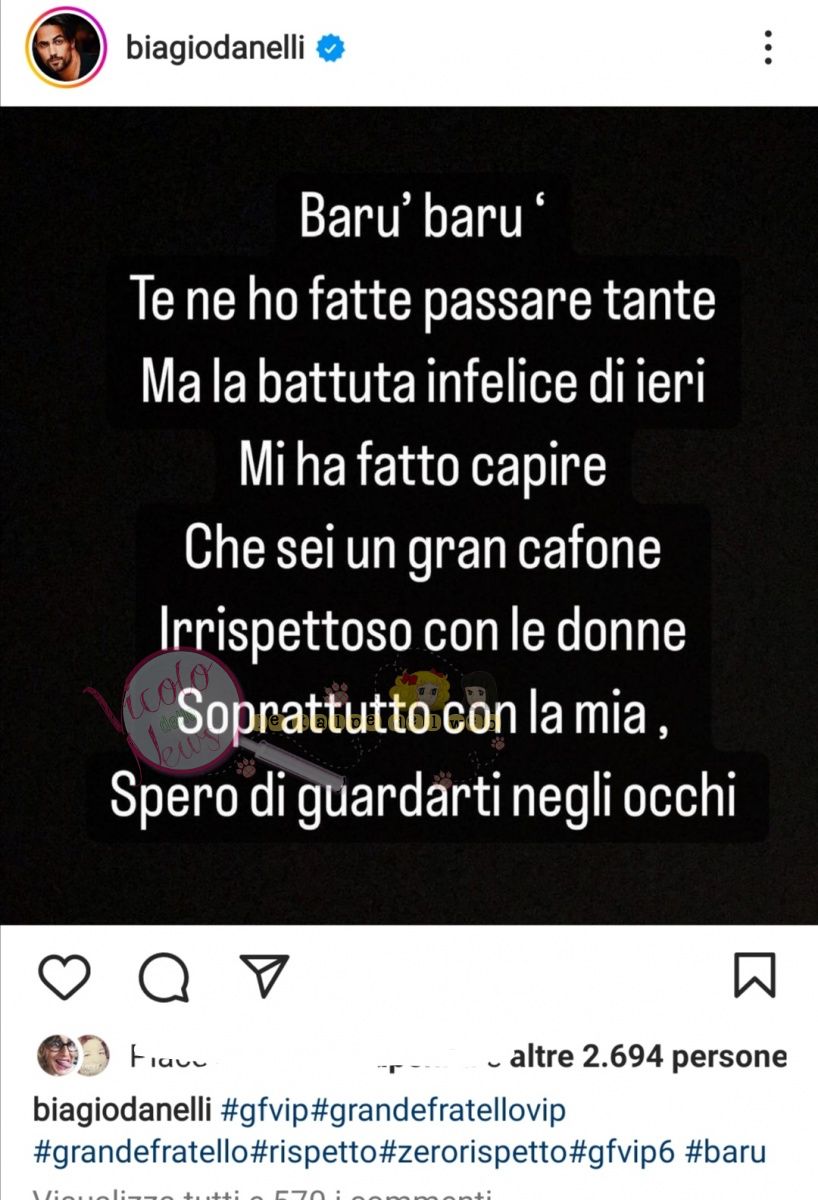Open the #baru hashtag
This screenshot has height=1200, width=818.
(x=727, y=1150)
